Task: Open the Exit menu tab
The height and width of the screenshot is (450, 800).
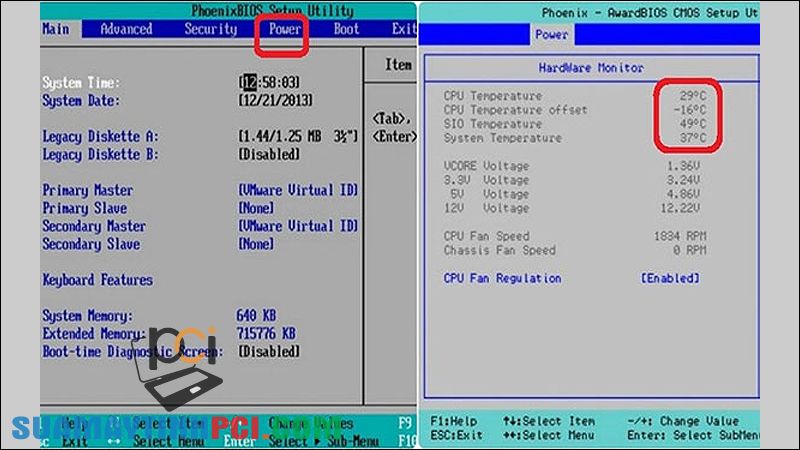Action: tap(404, 29)
